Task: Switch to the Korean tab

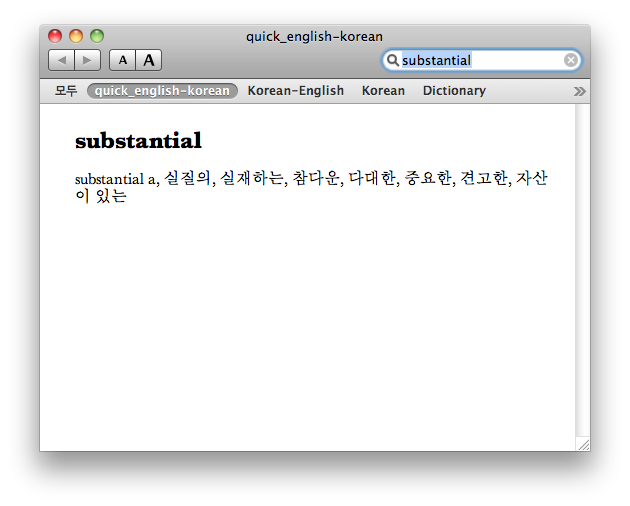Action: [x=383, y=91]
